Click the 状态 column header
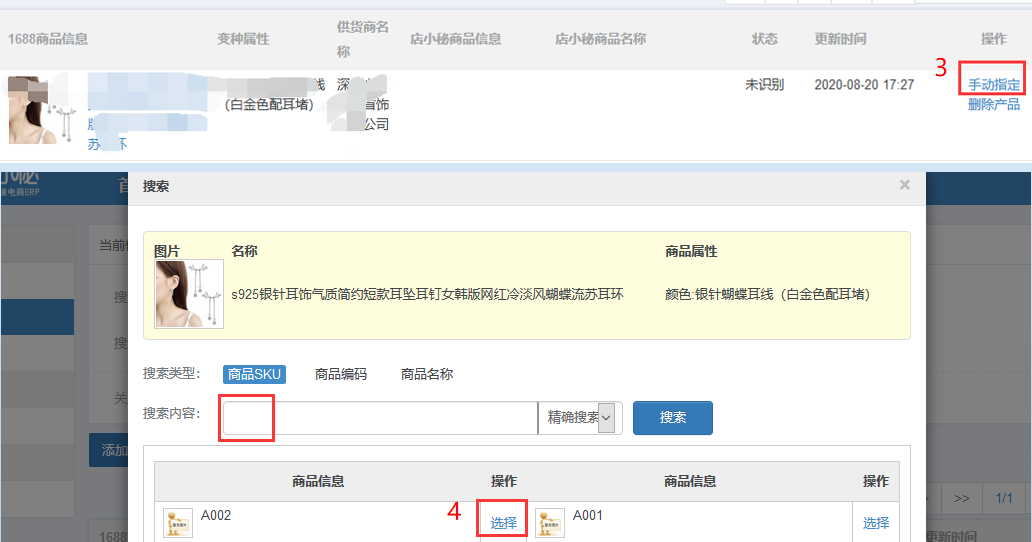 [764, 39]
